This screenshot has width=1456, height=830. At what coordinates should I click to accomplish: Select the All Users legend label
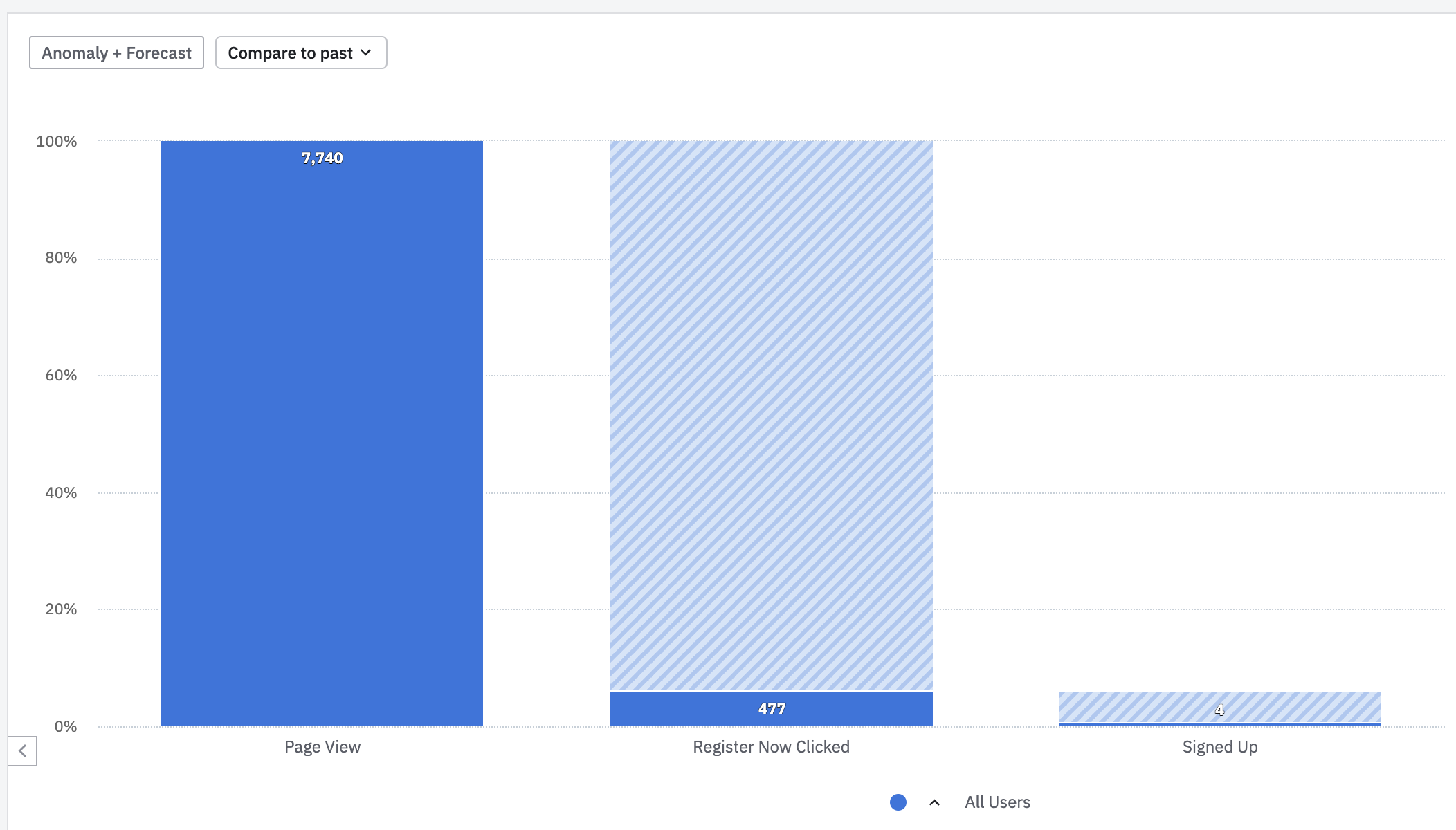pyautogui.click(x=997, y=802)
